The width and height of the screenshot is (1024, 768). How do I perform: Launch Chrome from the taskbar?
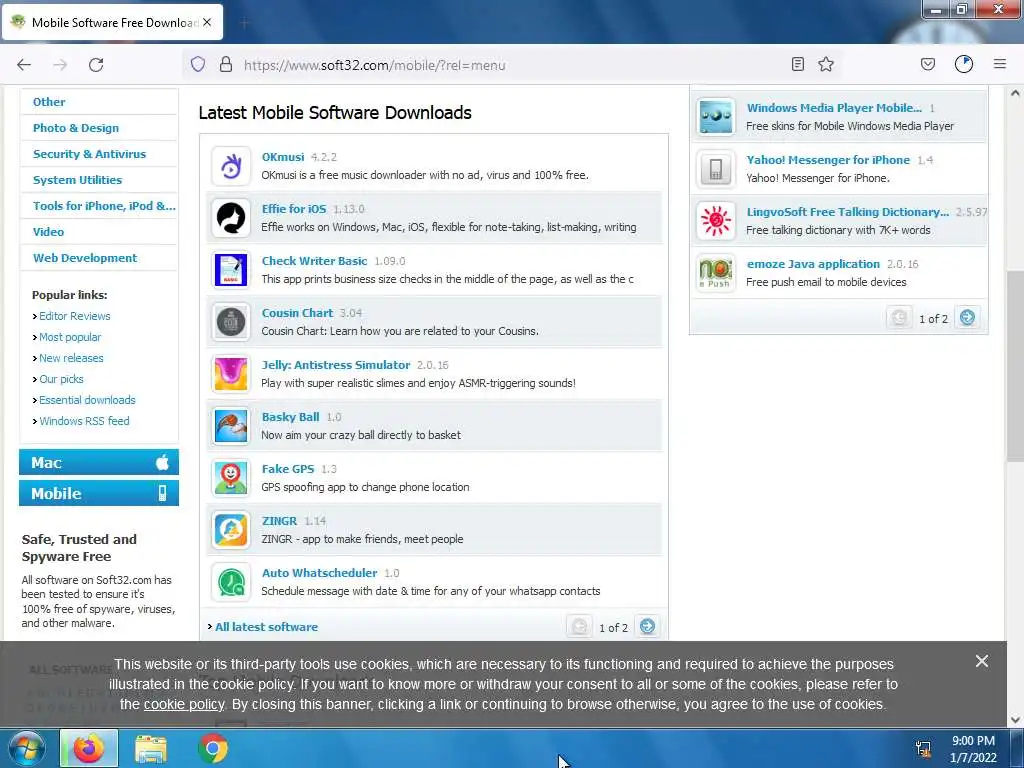point(213,748)
